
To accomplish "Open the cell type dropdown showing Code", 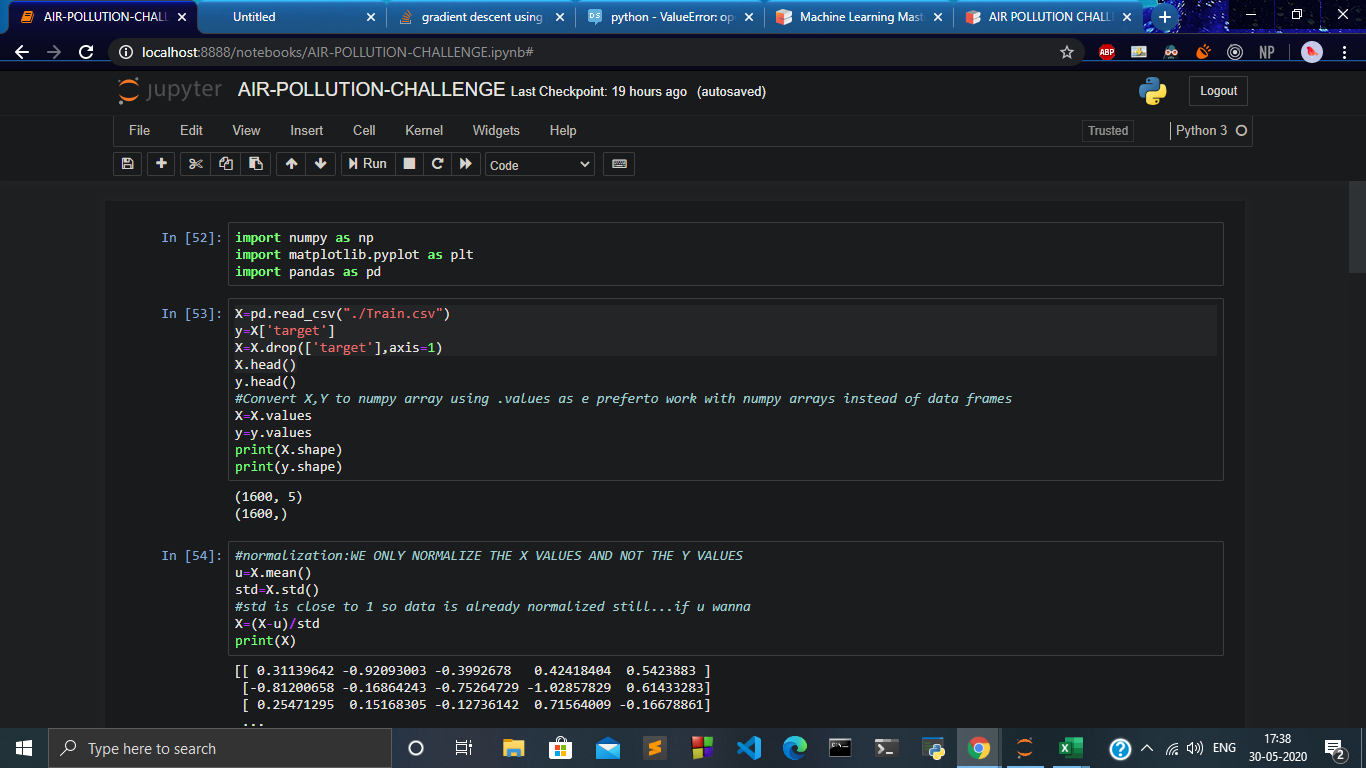I will [x=540, y=165].
